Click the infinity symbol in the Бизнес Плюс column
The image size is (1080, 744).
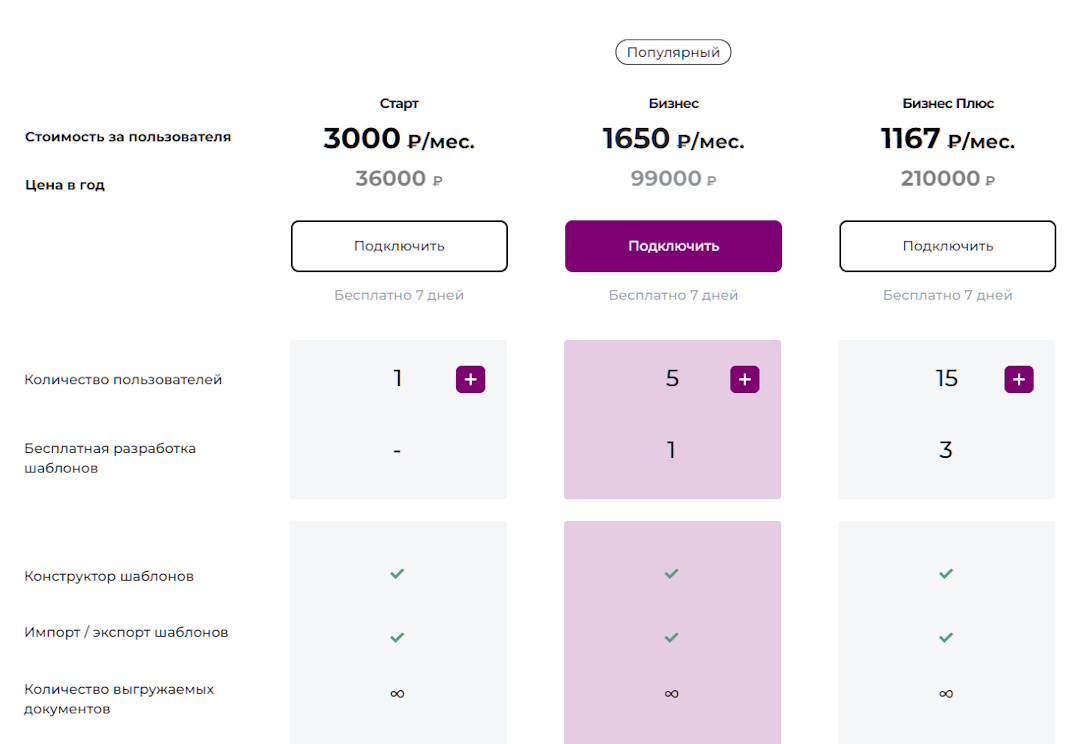(946, 693)
